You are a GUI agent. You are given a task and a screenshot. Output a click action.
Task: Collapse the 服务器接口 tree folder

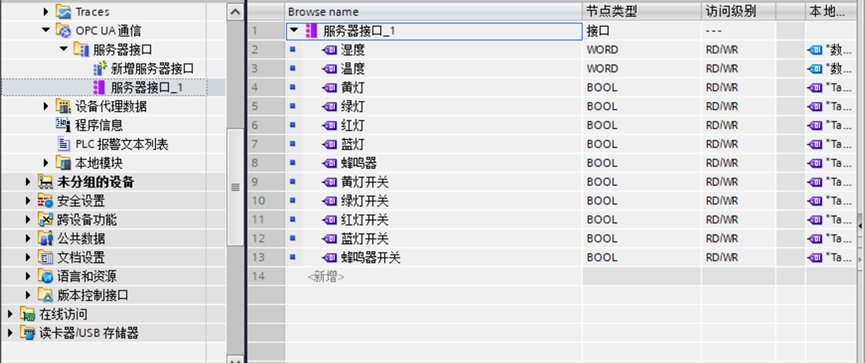pos(64,50)
